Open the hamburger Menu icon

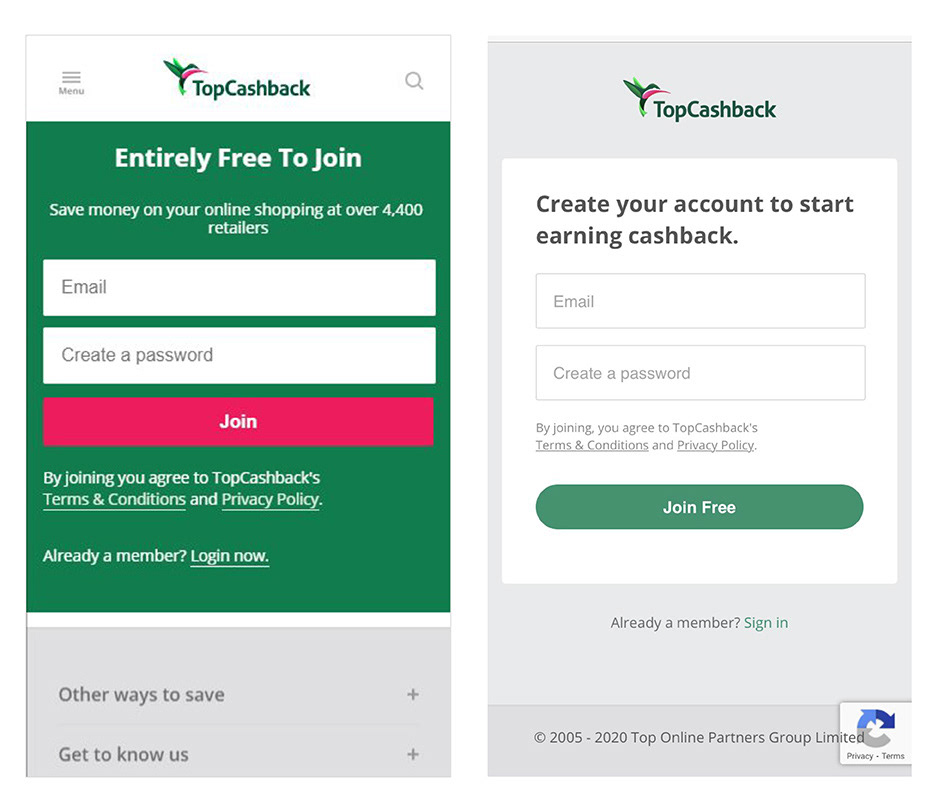71,83
